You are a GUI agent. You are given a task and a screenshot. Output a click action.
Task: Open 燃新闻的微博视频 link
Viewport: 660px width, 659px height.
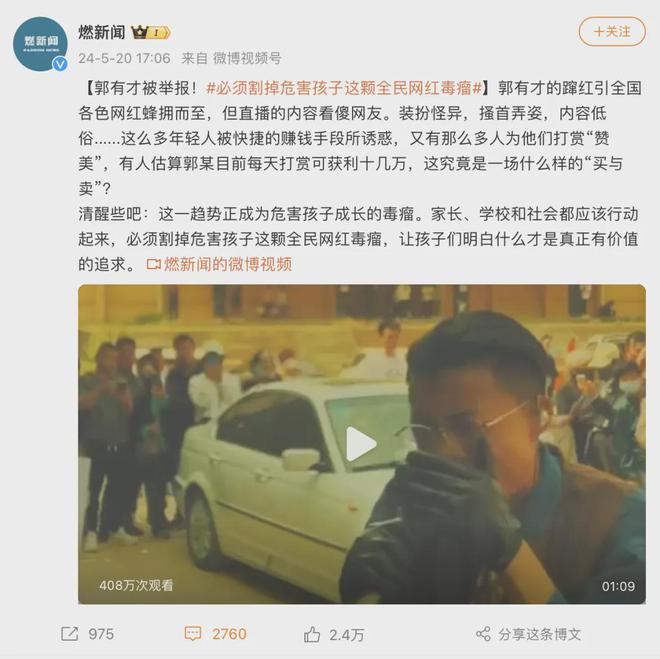pyautogui.click(x=228, y=264)
